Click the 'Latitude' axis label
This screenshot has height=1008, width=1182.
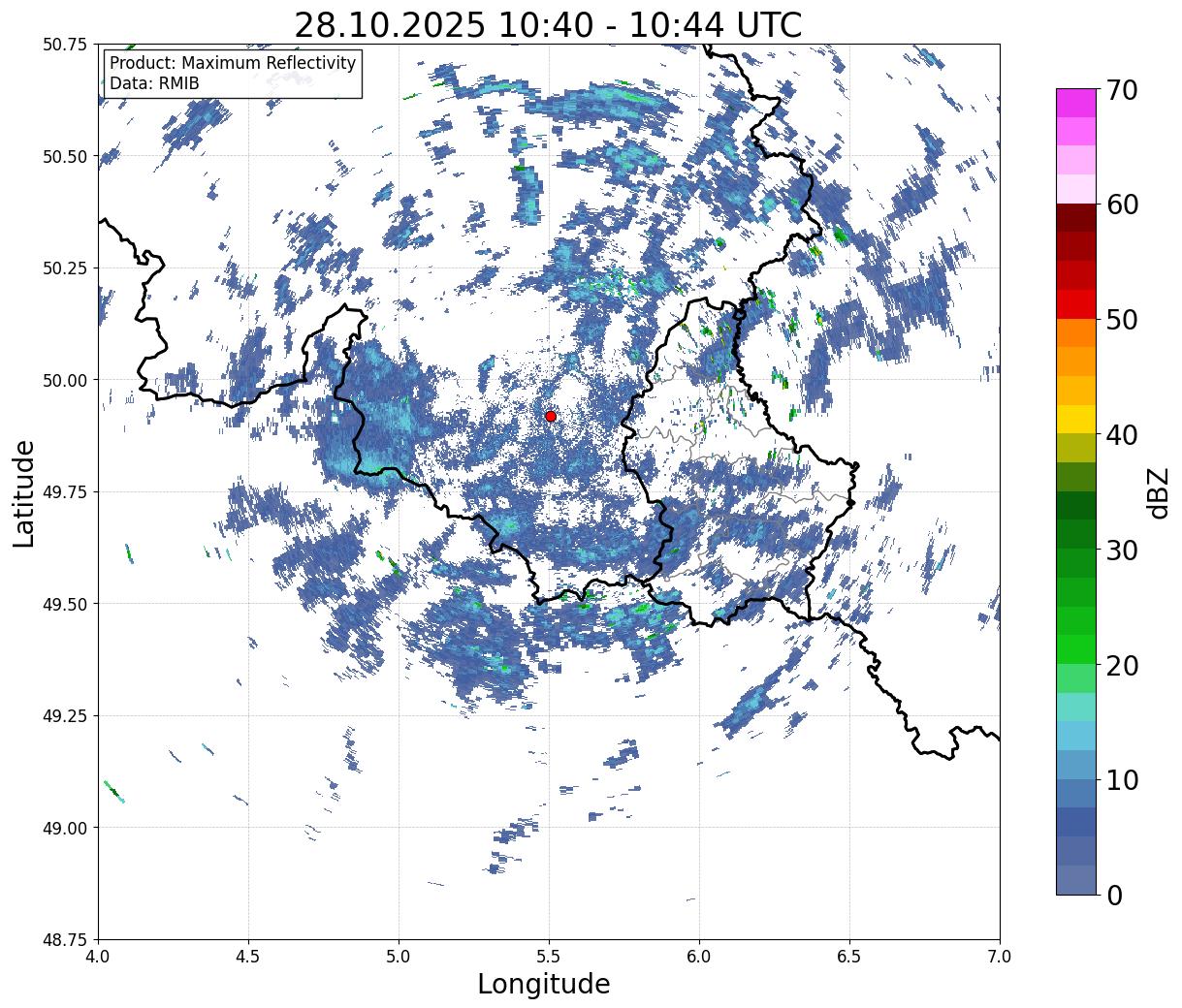[24, 492]
